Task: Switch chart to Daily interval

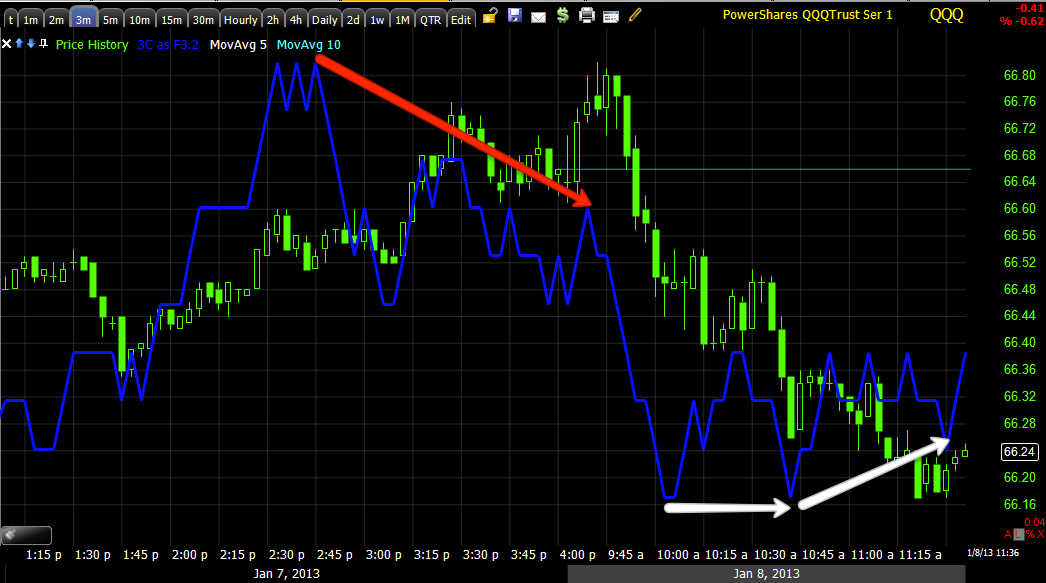Action: click(x=325, y=19)
